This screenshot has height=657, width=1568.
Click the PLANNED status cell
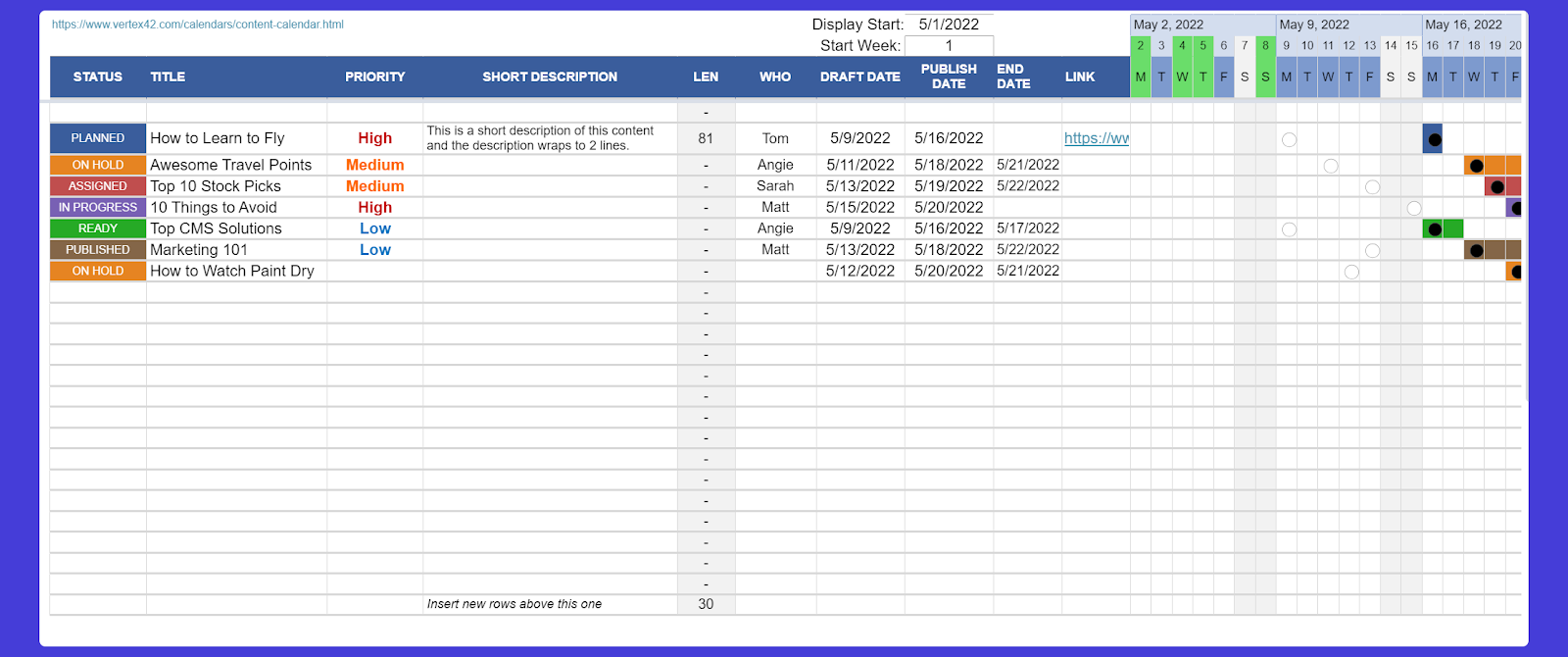[98, 138]
